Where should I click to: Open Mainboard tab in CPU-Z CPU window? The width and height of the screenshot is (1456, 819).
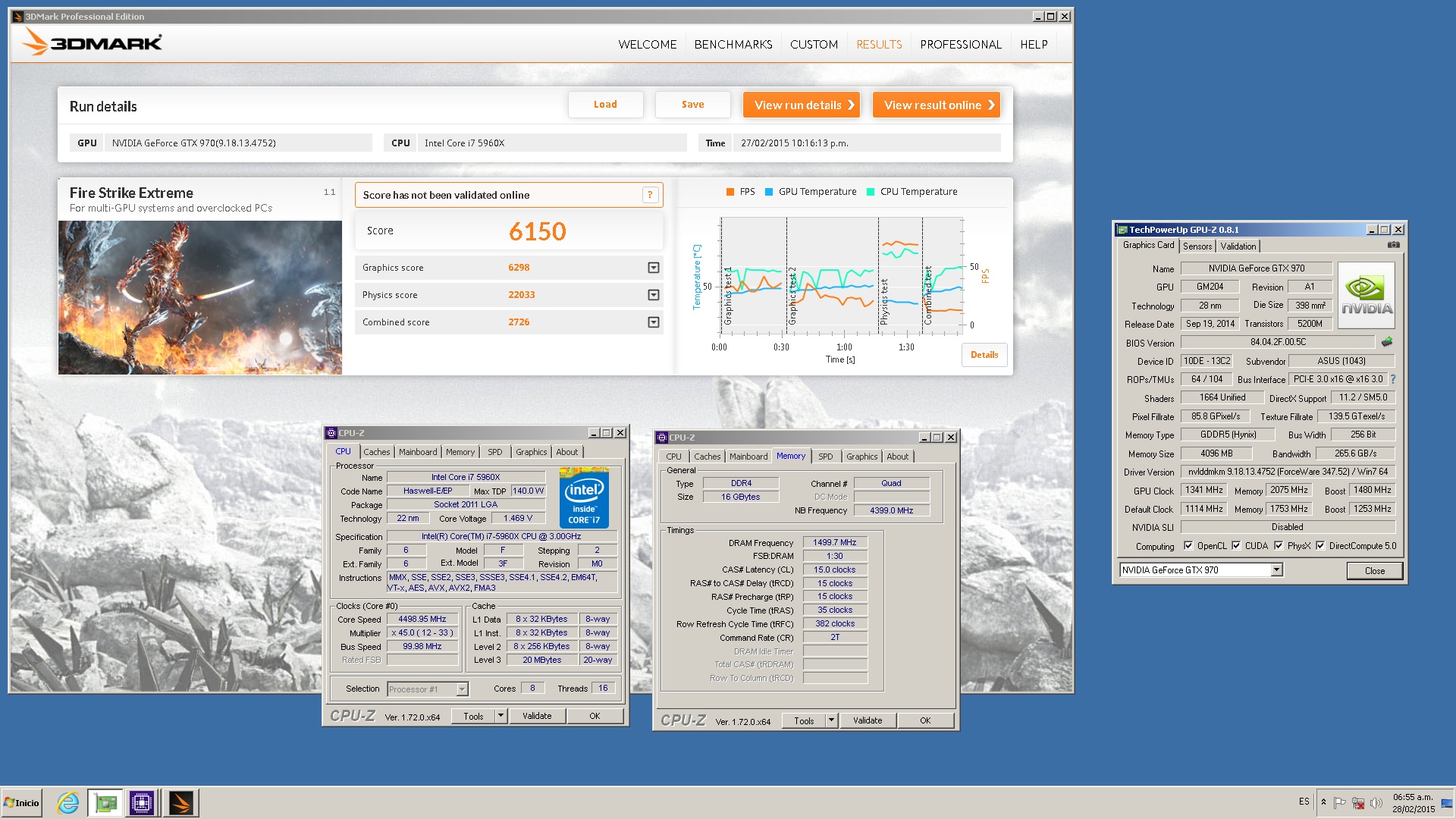418,452
